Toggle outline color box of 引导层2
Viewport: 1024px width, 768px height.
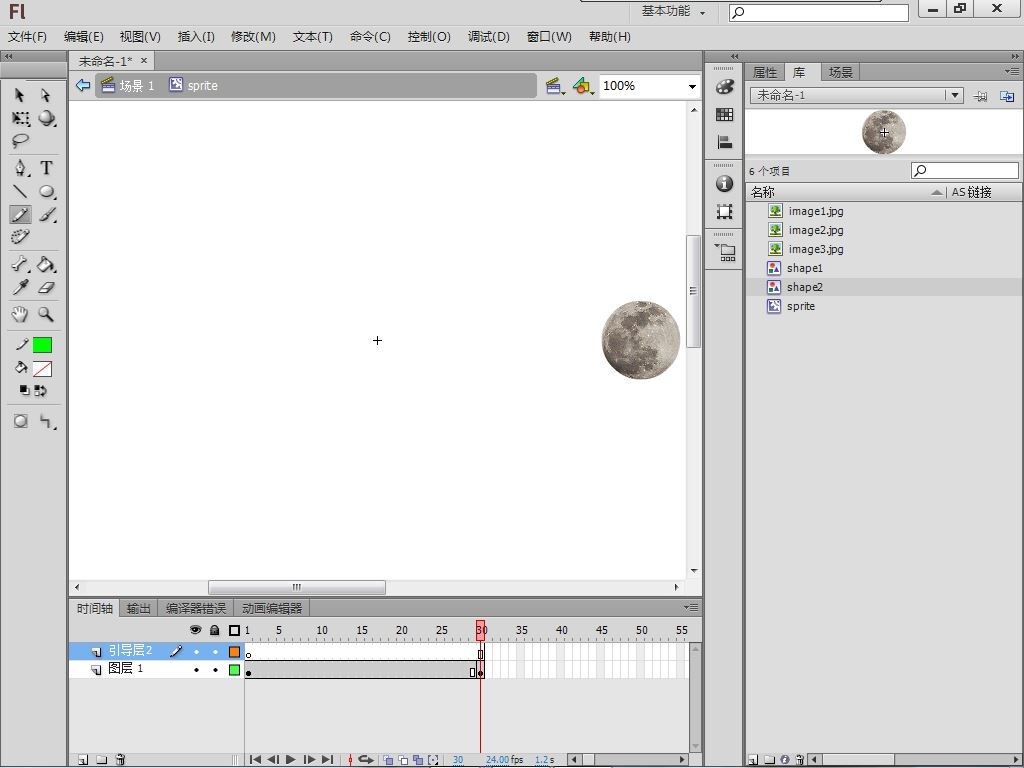(234, 652)
